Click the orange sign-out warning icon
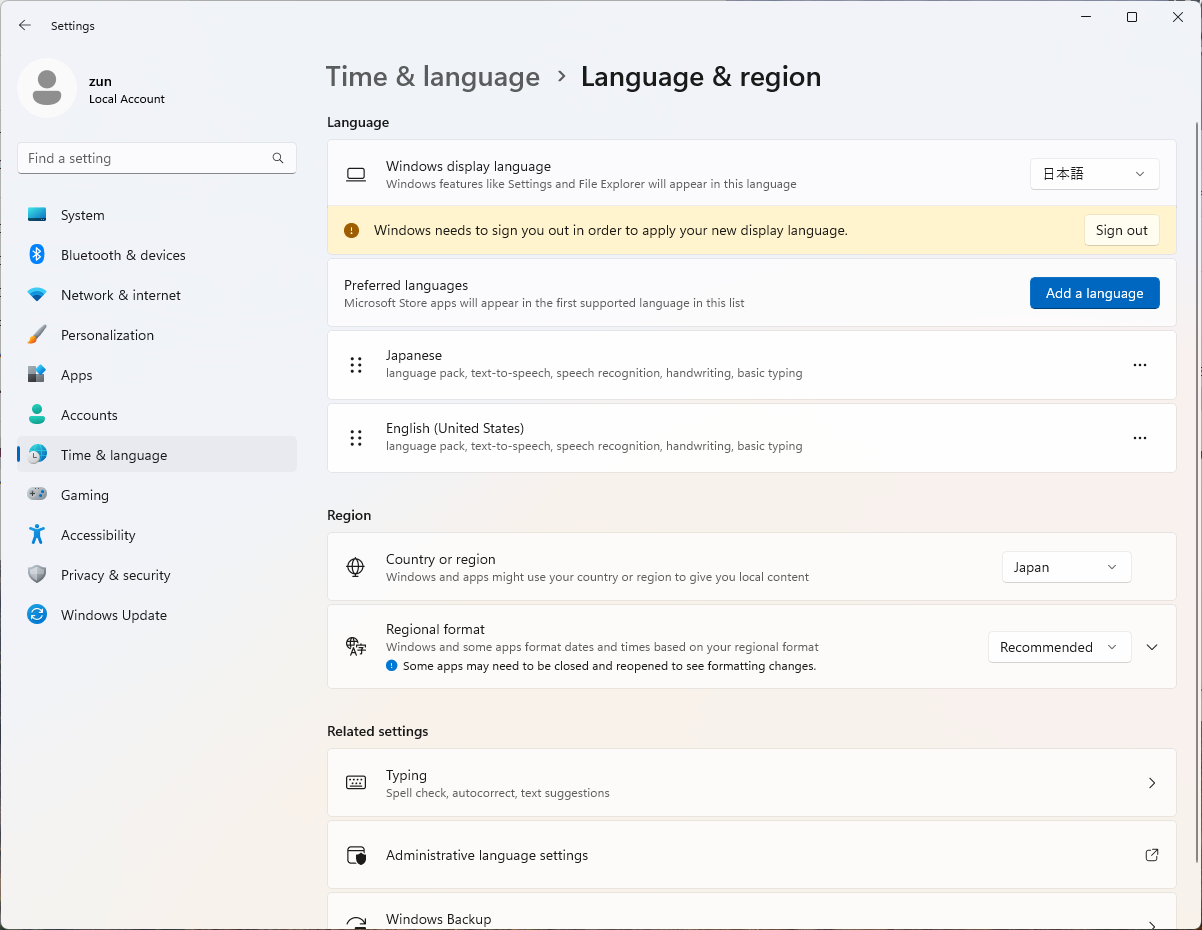This screenshot has height=930, width=1202. 351,230
